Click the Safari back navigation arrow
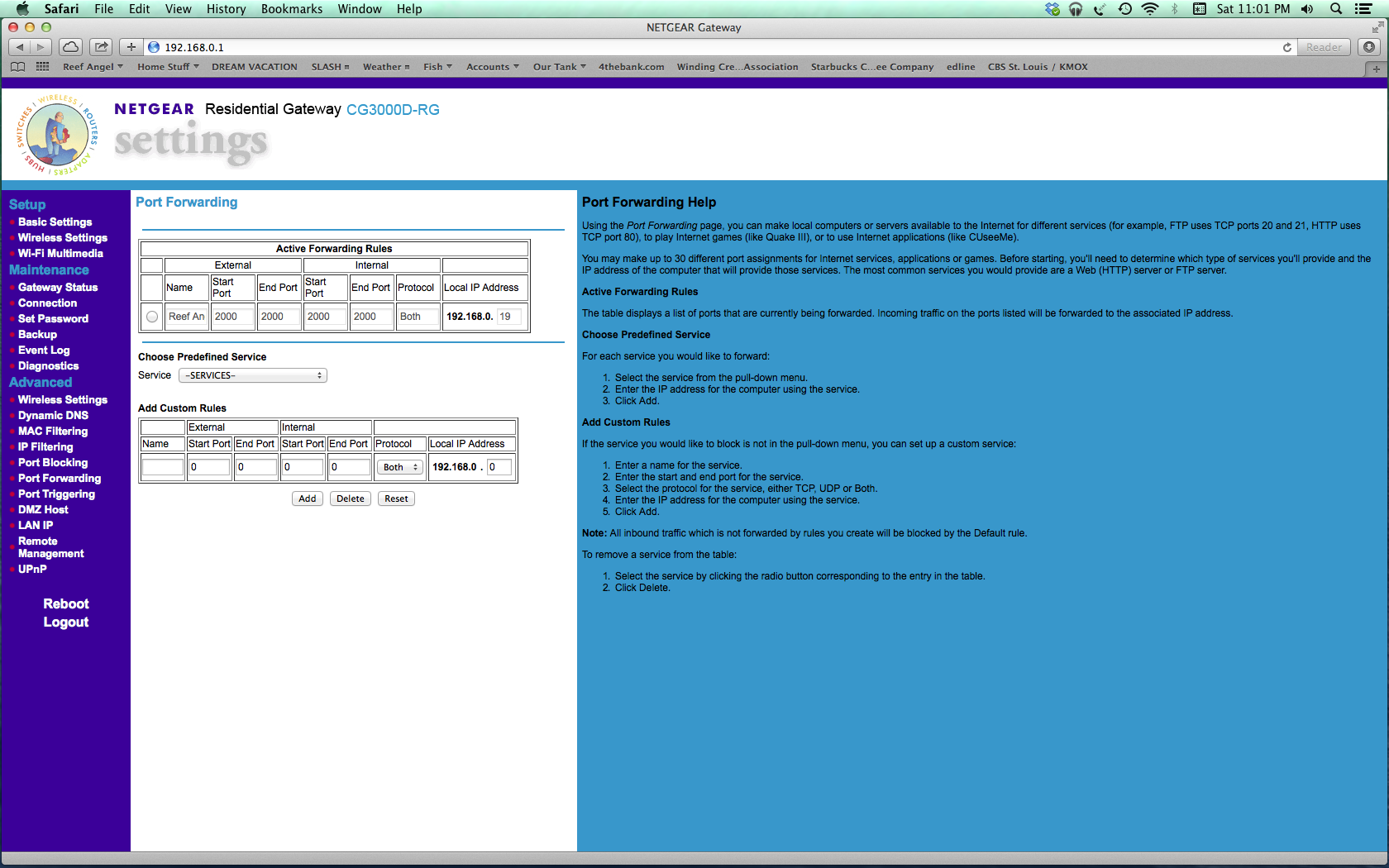The height and width of the screenshot is (868, 1389). (x=20, y=47)
